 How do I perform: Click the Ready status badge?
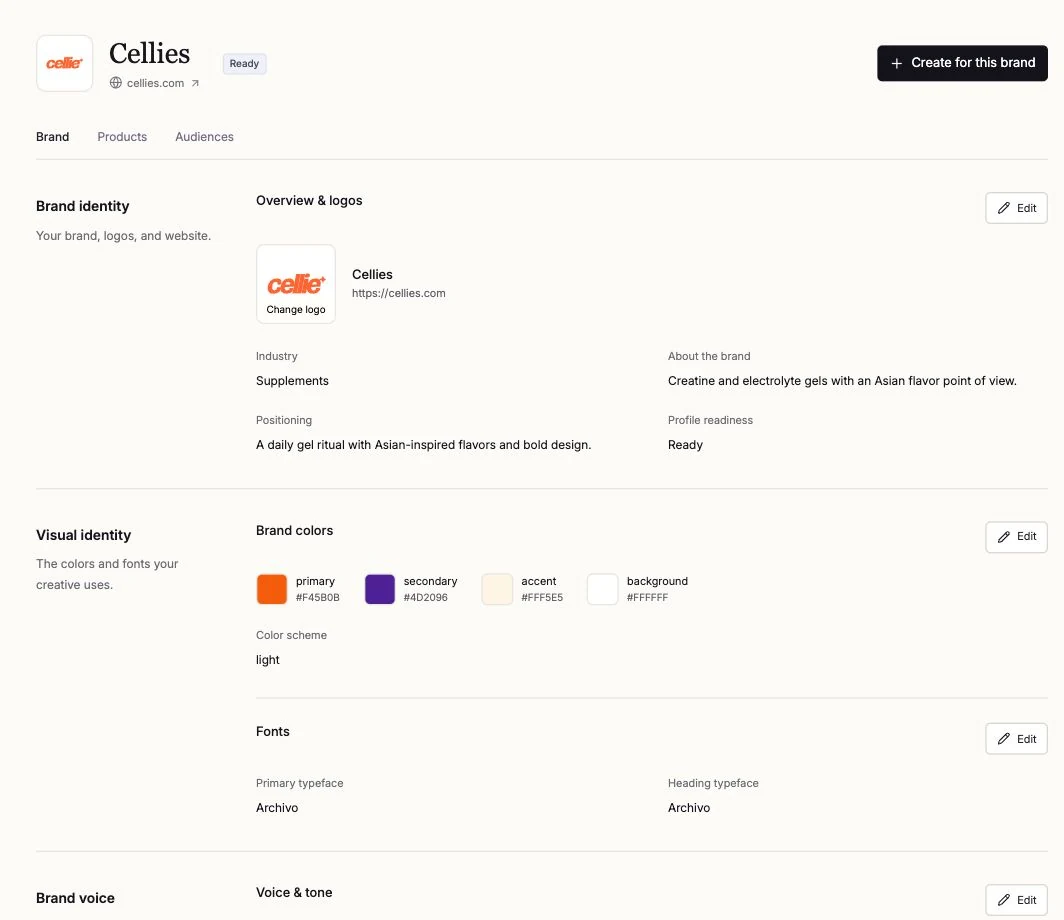coord(244,64)
